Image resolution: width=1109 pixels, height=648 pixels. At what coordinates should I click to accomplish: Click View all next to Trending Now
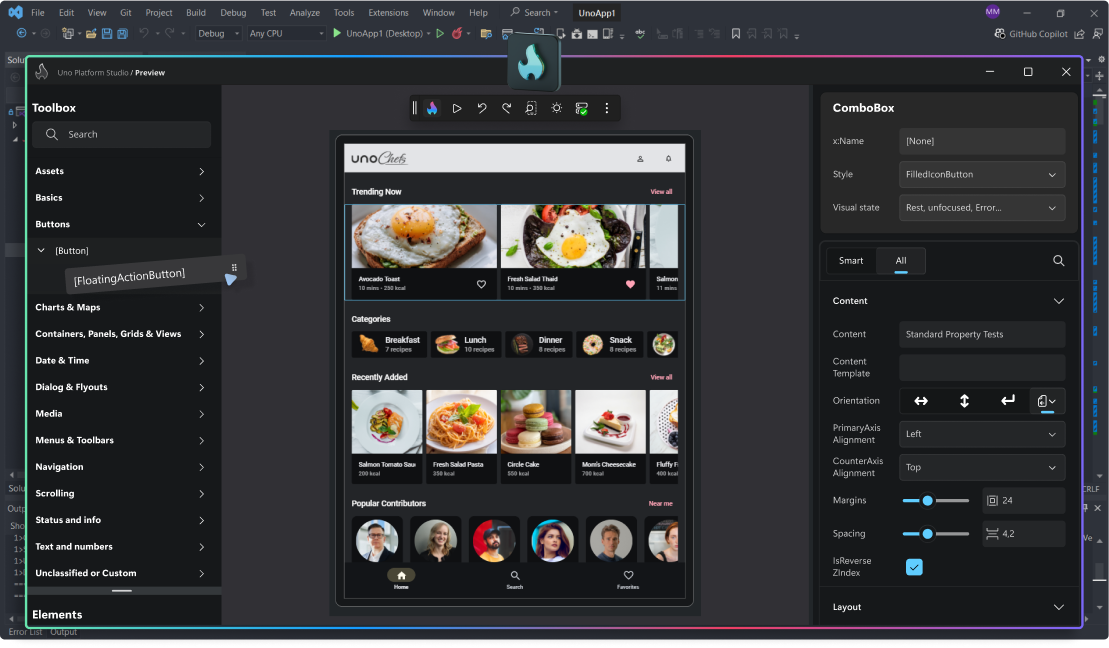pyautogui.click(x=661, y=191)
